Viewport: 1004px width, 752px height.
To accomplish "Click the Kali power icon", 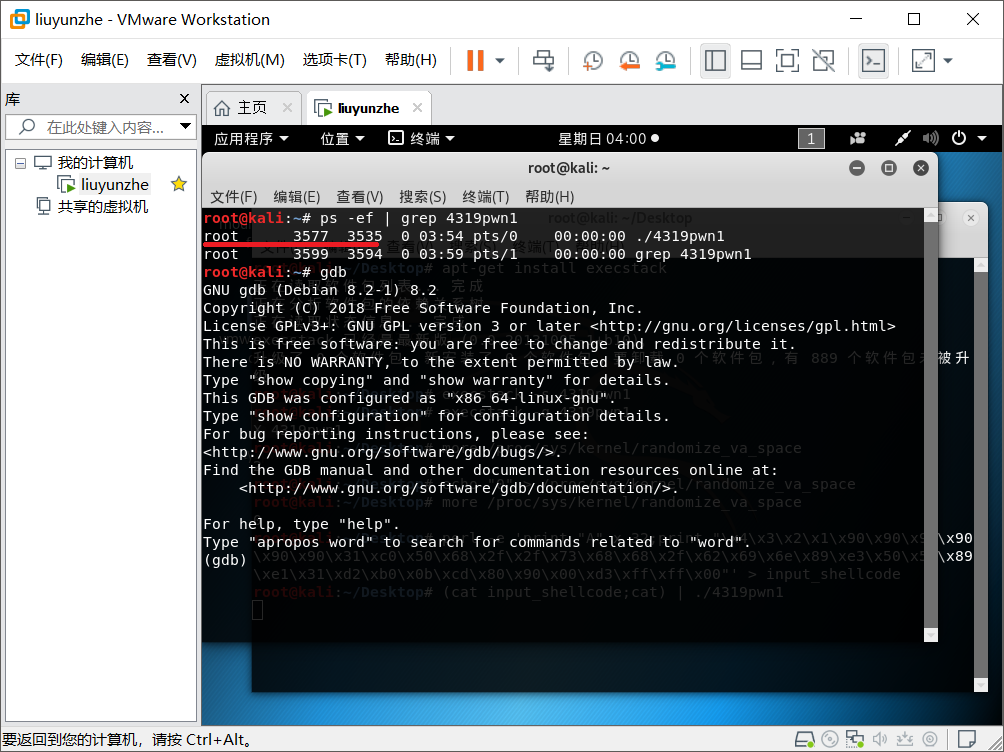I will coord(959,138).
